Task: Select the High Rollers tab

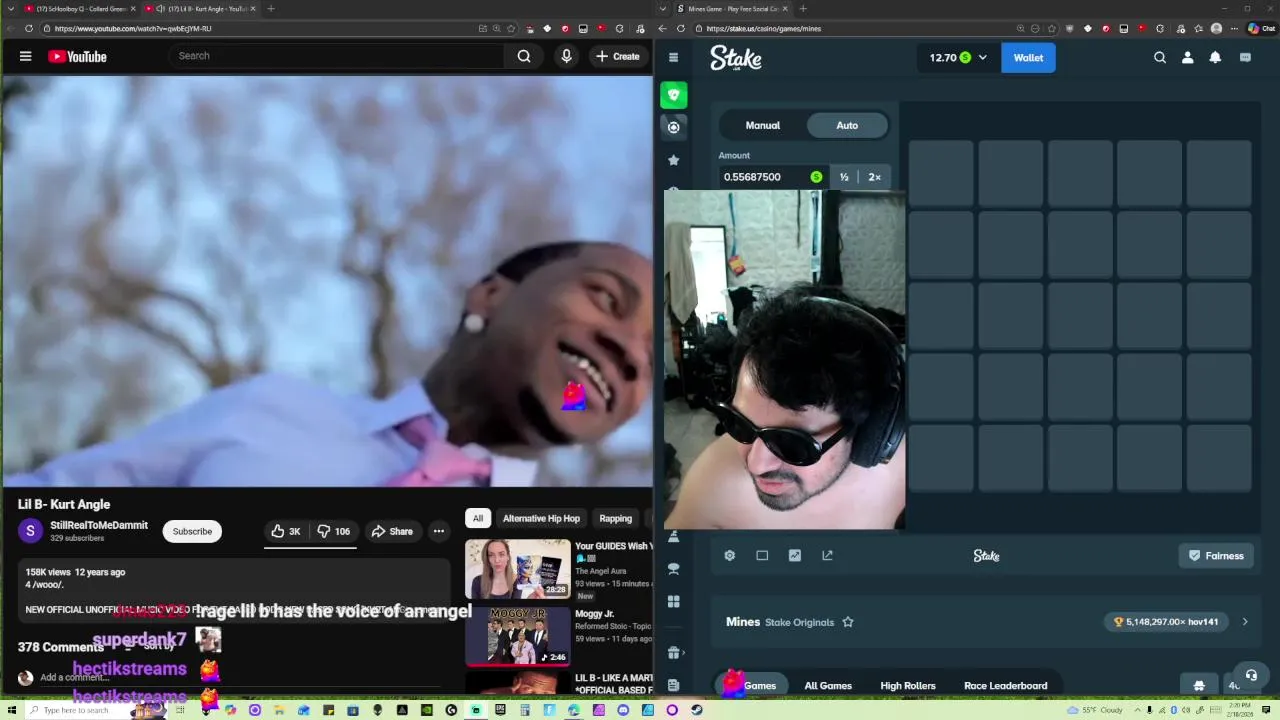Action: (x=908, y=686)
